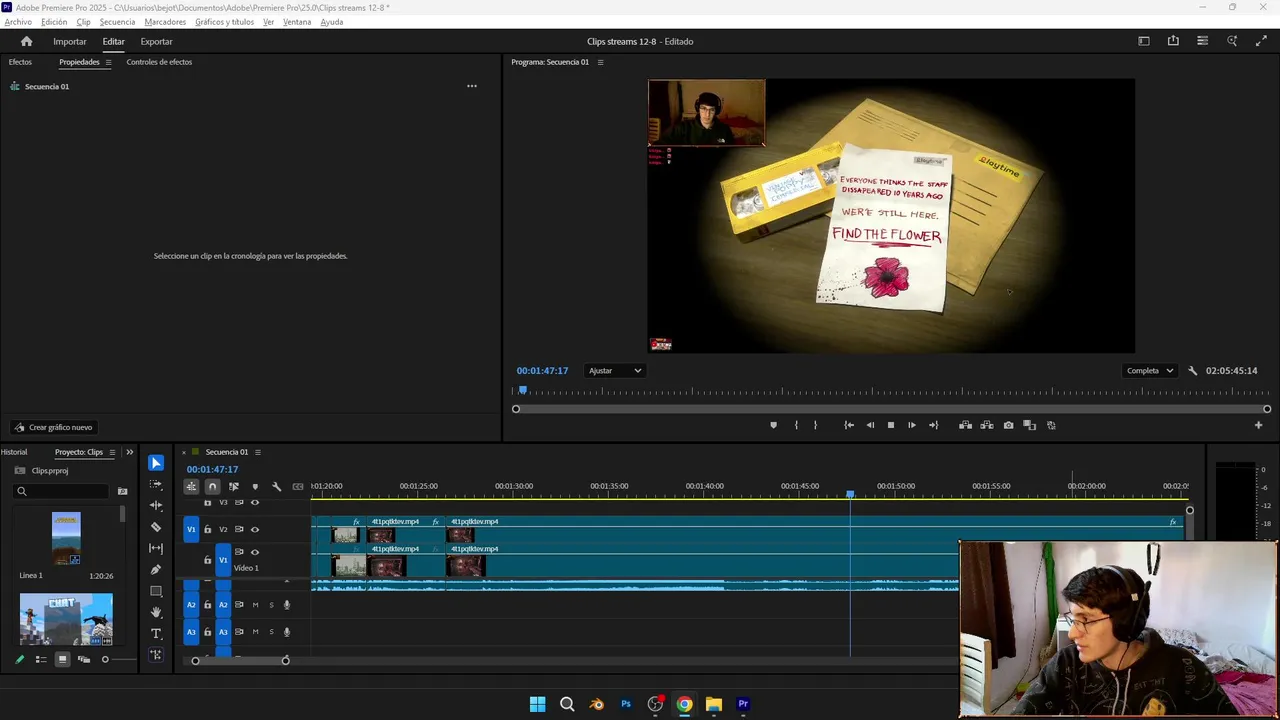Export frame with the camera icon

pyautogui.click(x=1008, y=425)
